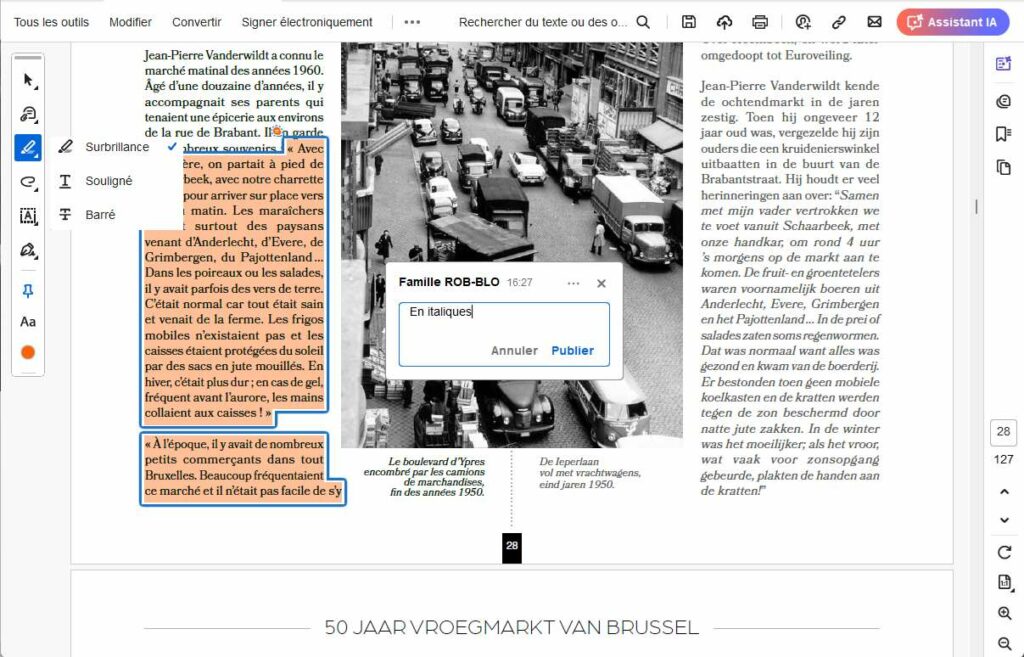The image size is (1024, 657).
Task: Cancel the comment with Annuler
Action: pos(515,351)
